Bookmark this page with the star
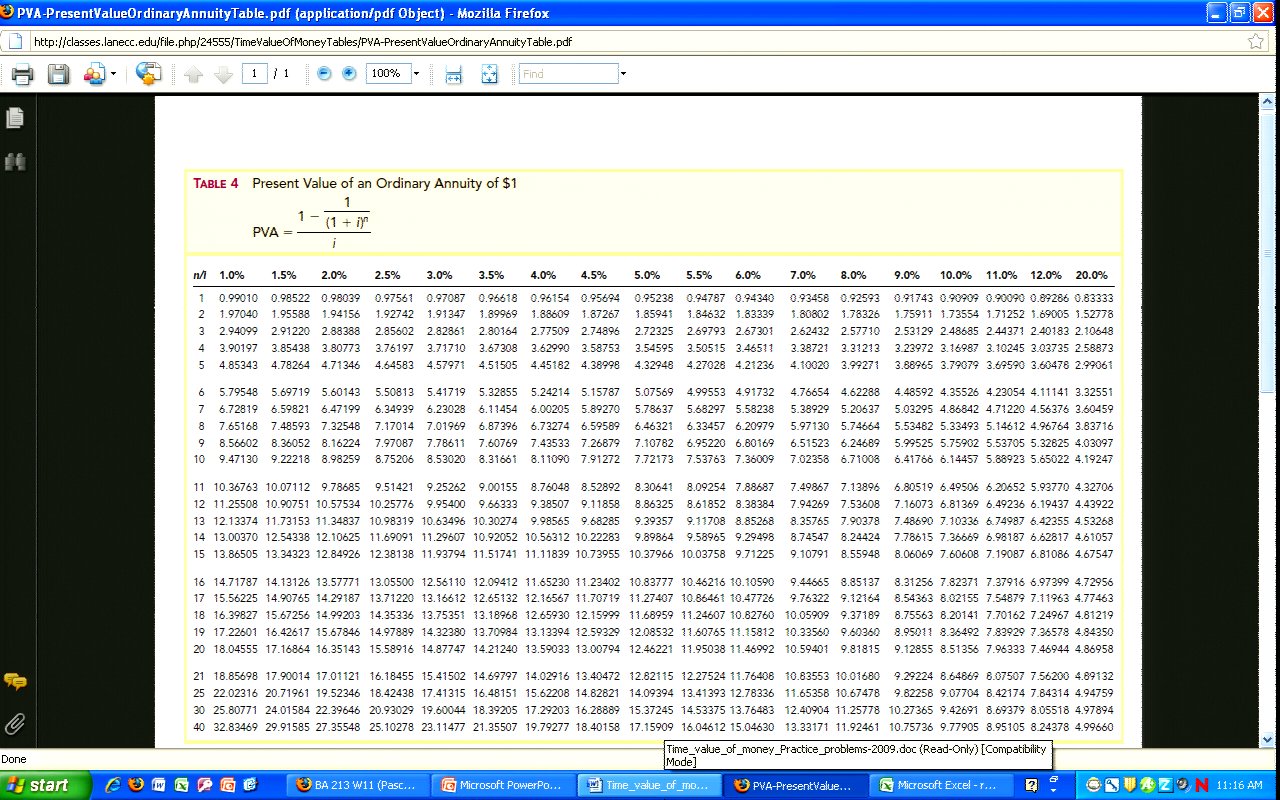1280x800 pixels. [1256, 42]
